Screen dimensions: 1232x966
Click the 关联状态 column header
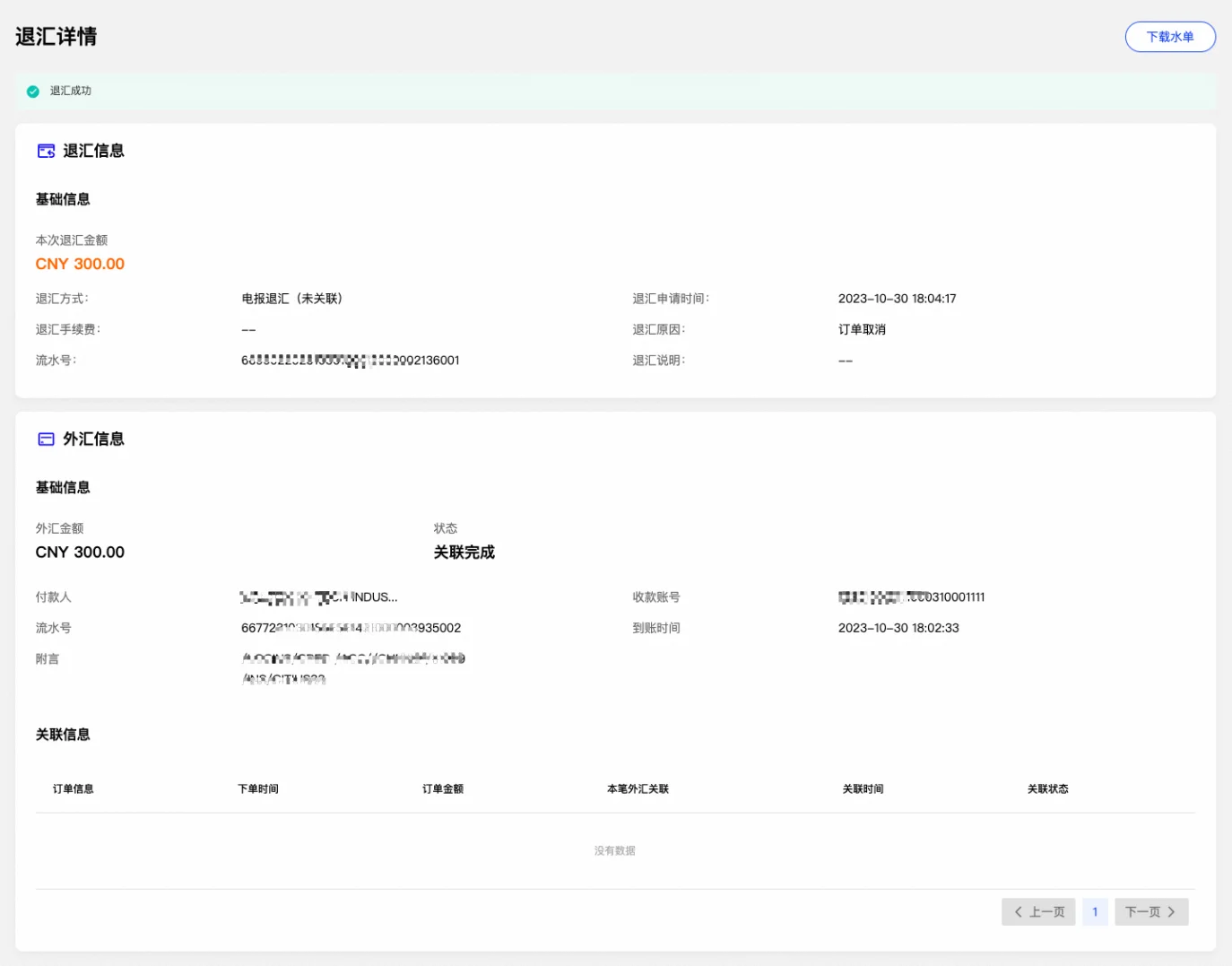(1047, 789)
